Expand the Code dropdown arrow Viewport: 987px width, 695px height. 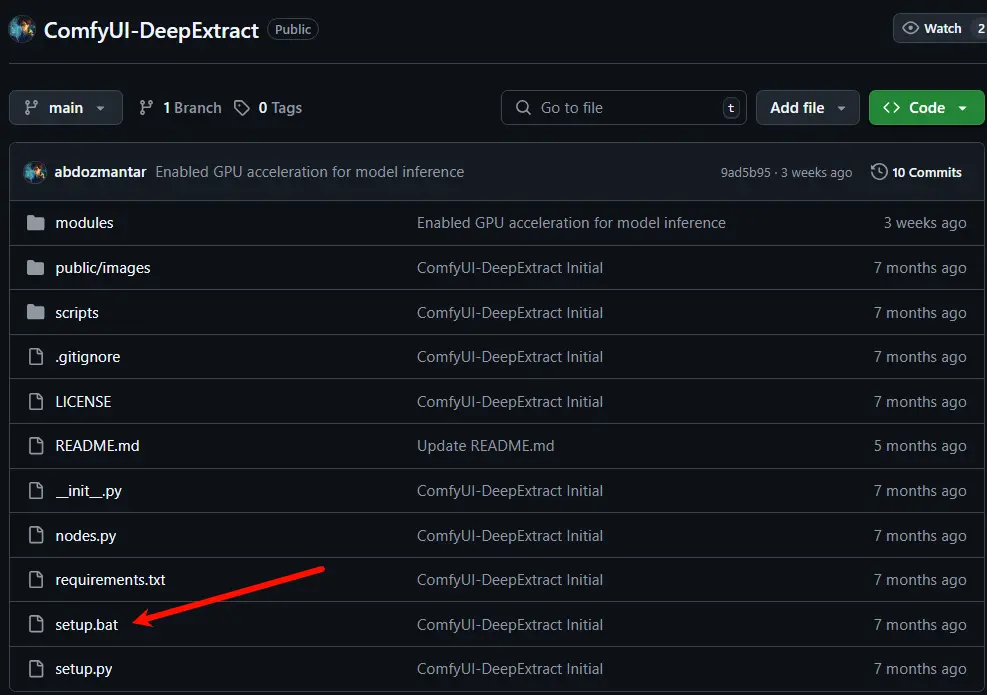point(962,108)
